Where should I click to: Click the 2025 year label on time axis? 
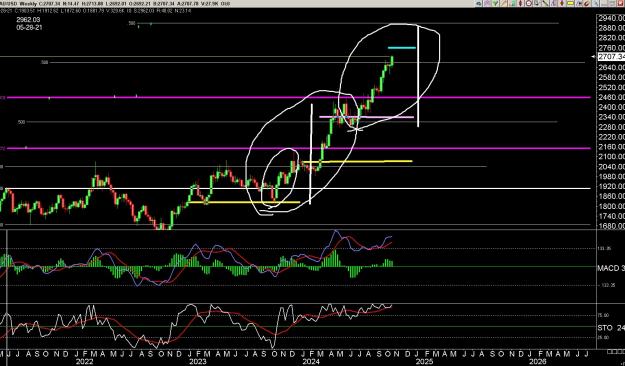pyautogui.click(x=424, y=362)
